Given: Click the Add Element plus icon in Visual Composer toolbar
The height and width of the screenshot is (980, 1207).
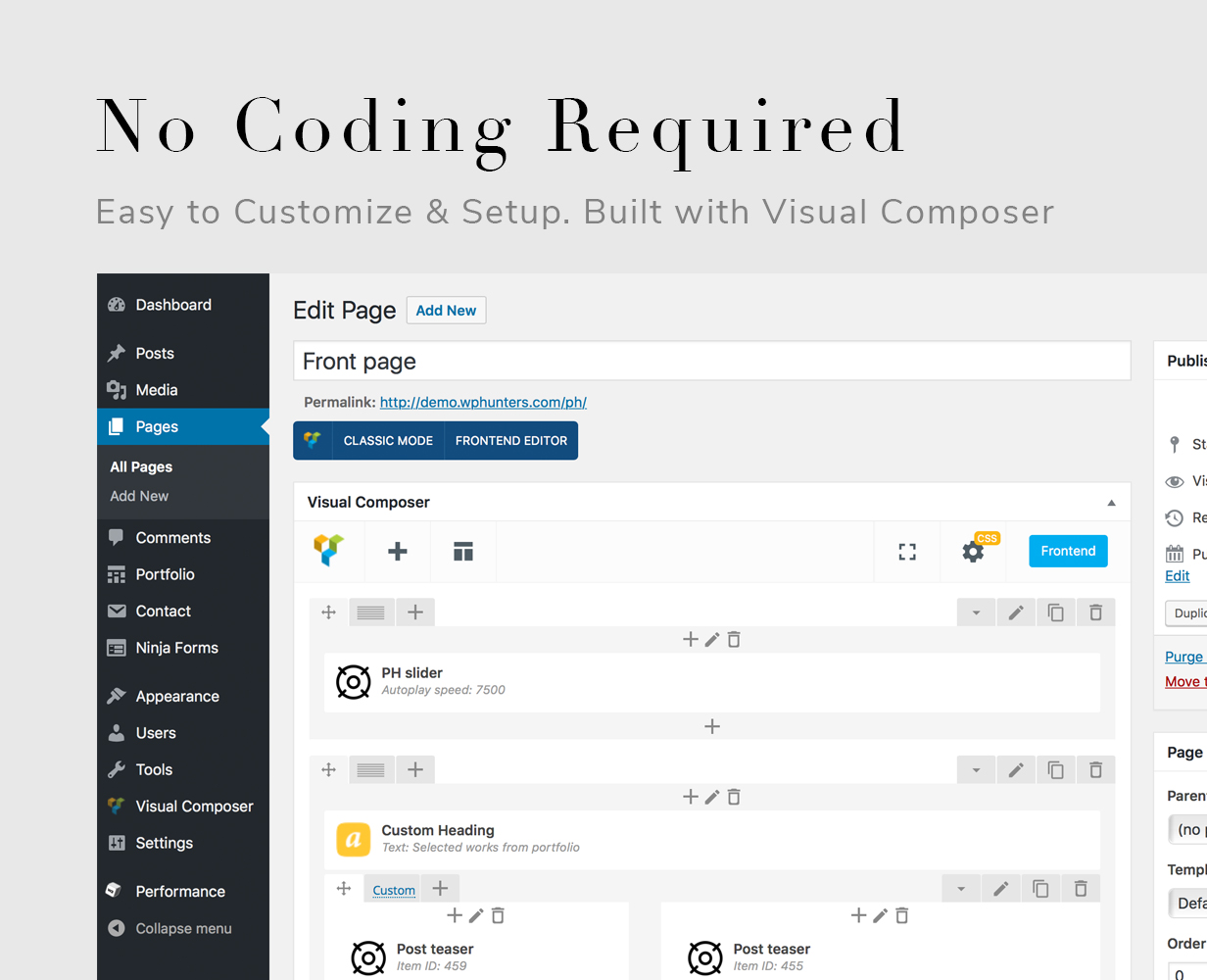Looking at the screenshot, I should [398, 552].
